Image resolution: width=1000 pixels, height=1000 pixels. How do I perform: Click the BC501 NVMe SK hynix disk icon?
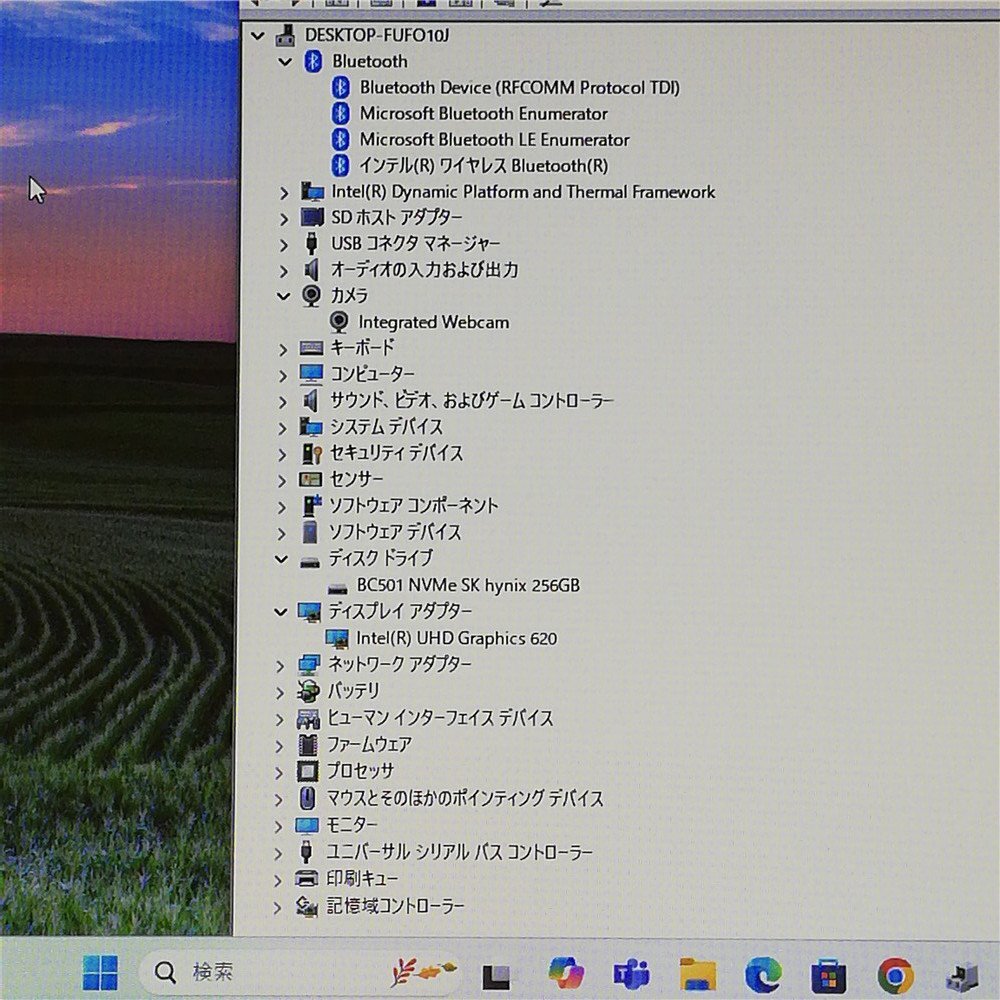point(338,586)
